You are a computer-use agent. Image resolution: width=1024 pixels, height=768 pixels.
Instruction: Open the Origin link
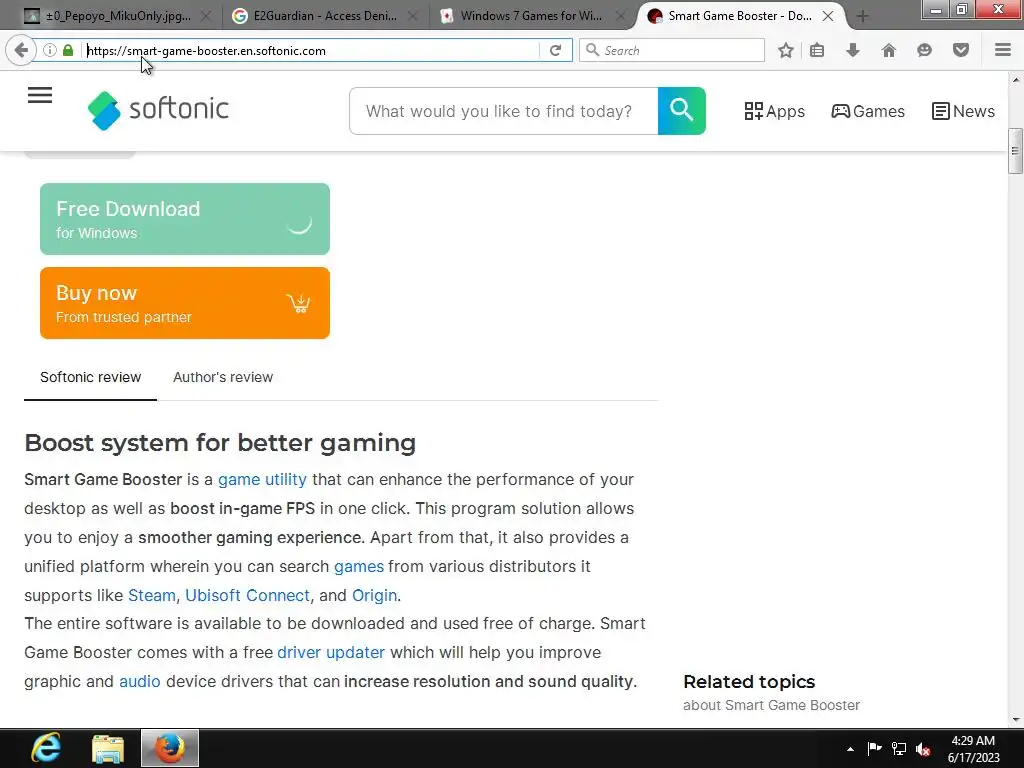coord(374,596)
